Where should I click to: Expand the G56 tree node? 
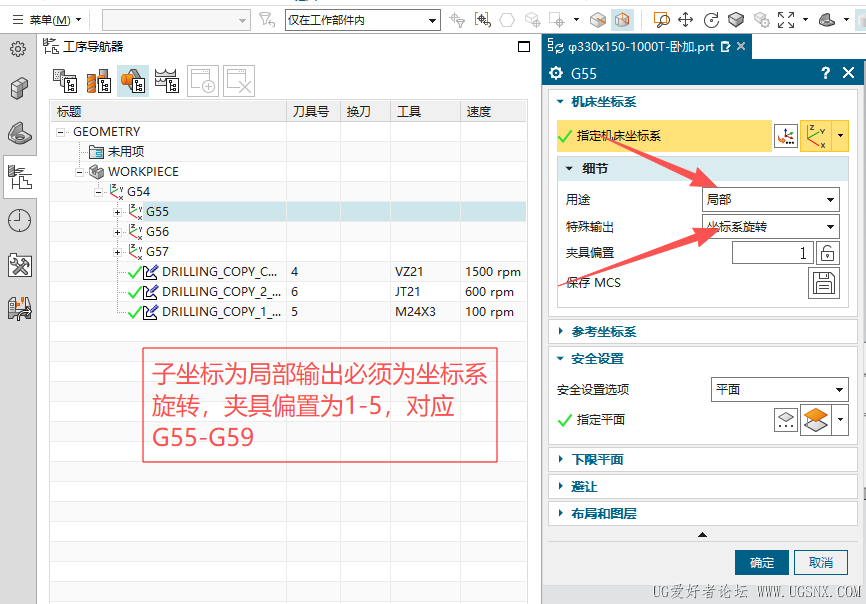[117, 232]
